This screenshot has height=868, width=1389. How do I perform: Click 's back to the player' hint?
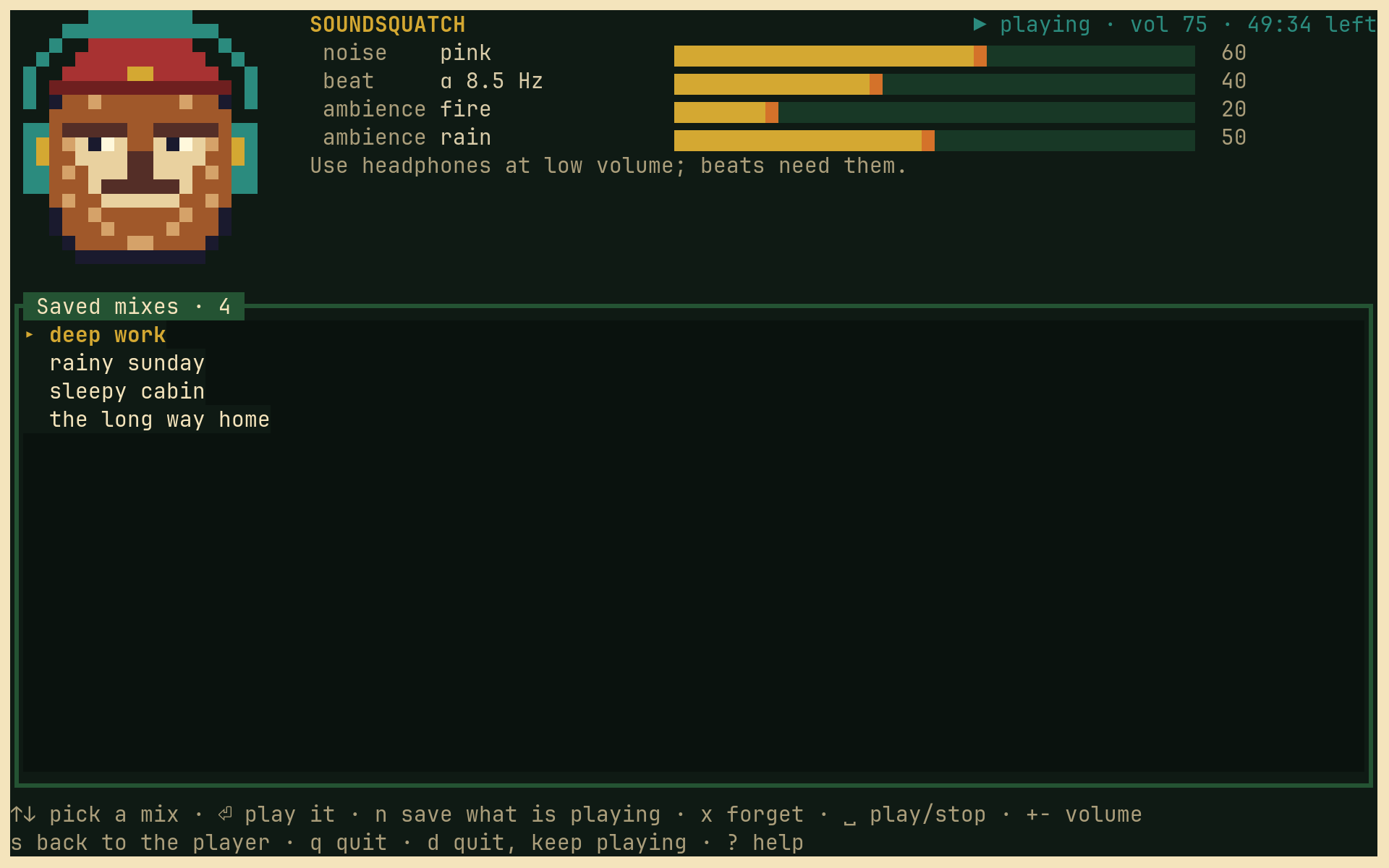(140, 843)
